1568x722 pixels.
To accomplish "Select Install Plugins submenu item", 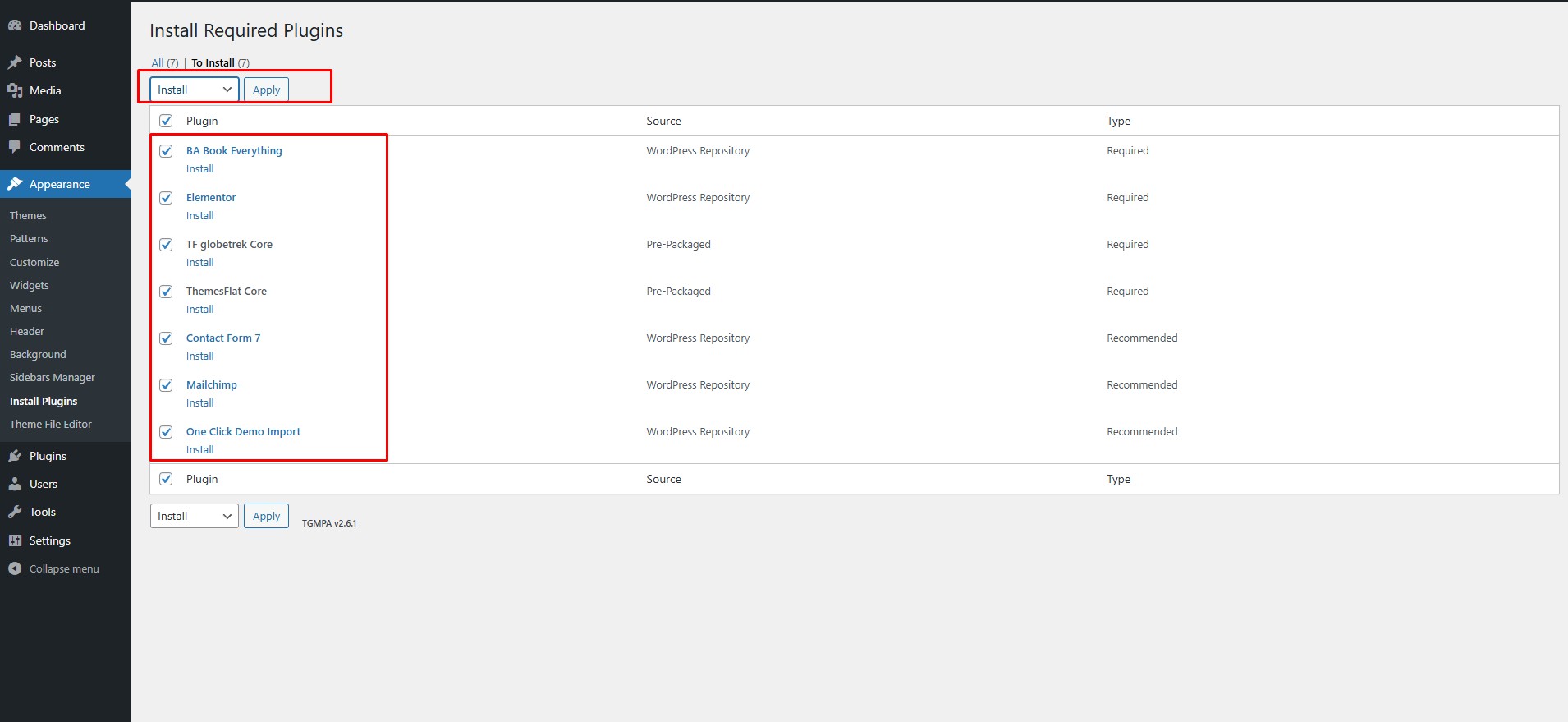I will point(44,401).
